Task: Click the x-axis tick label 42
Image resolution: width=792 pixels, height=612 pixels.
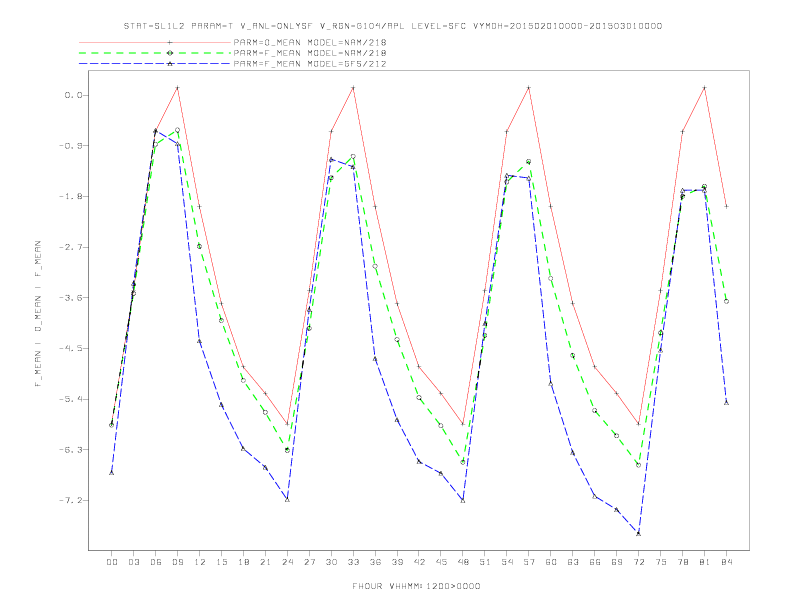Action: (x=419, y=562)
